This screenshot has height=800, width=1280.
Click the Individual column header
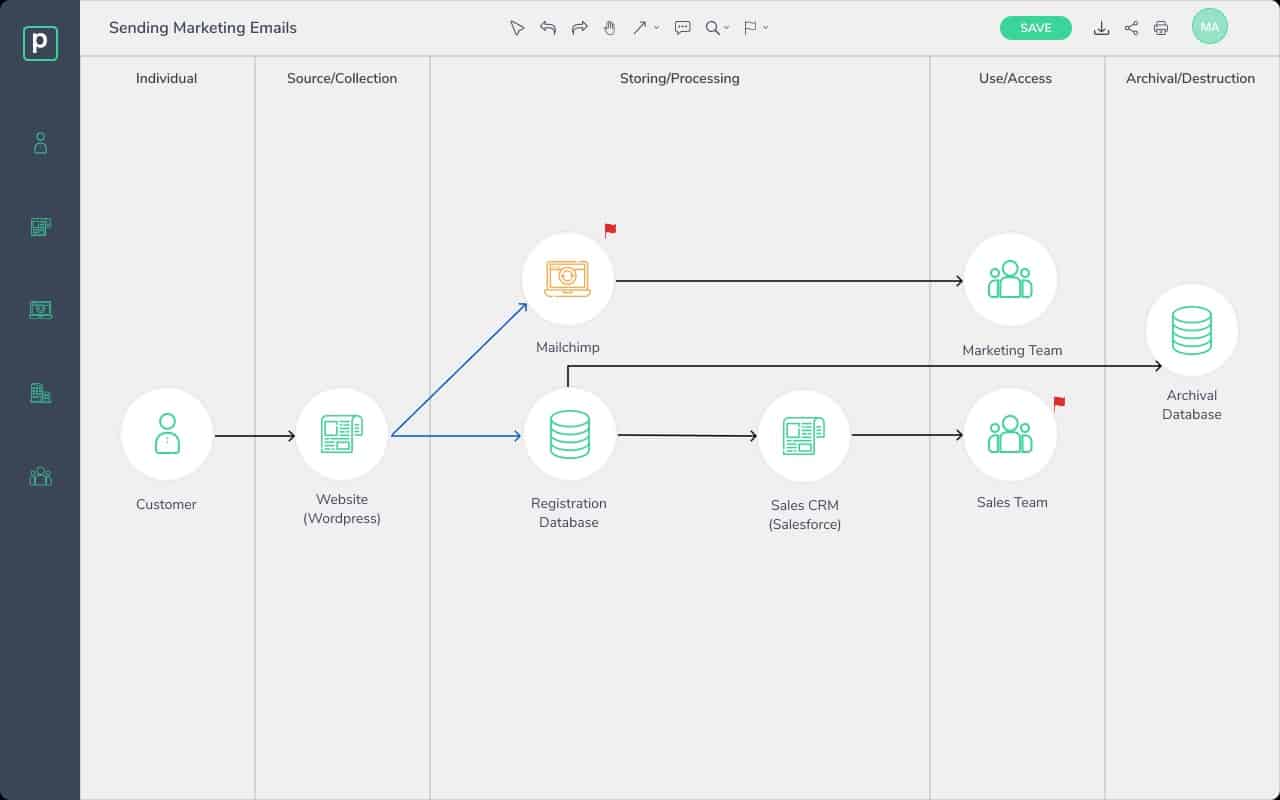click(167, 78)
